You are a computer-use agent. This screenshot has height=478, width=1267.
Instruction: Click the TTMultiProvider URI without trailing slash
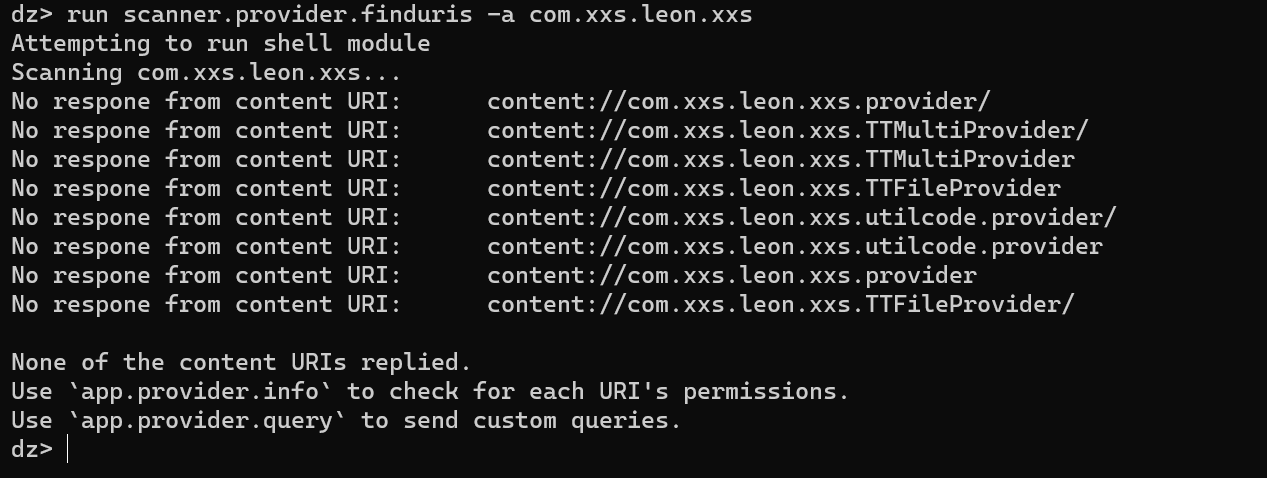(x=781, y=159)
